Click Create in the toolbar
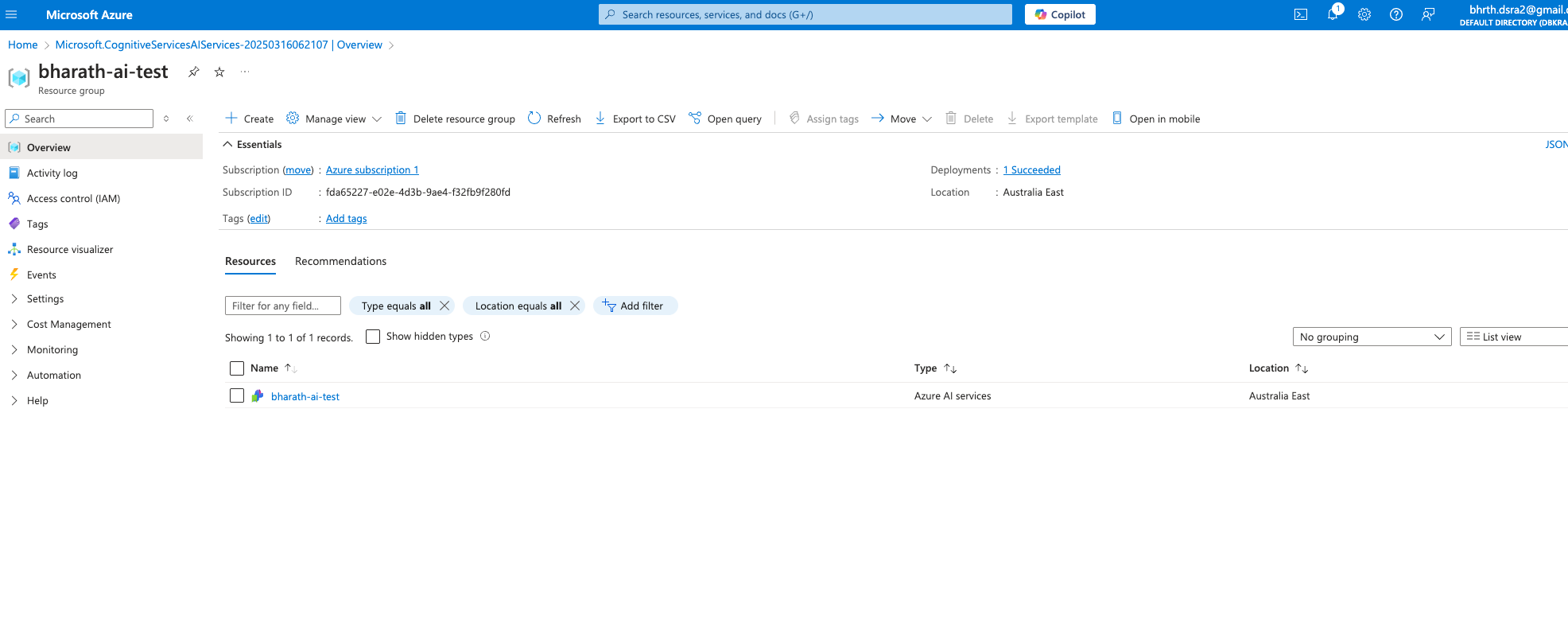Screen dimensions: 1568x627 250,119
